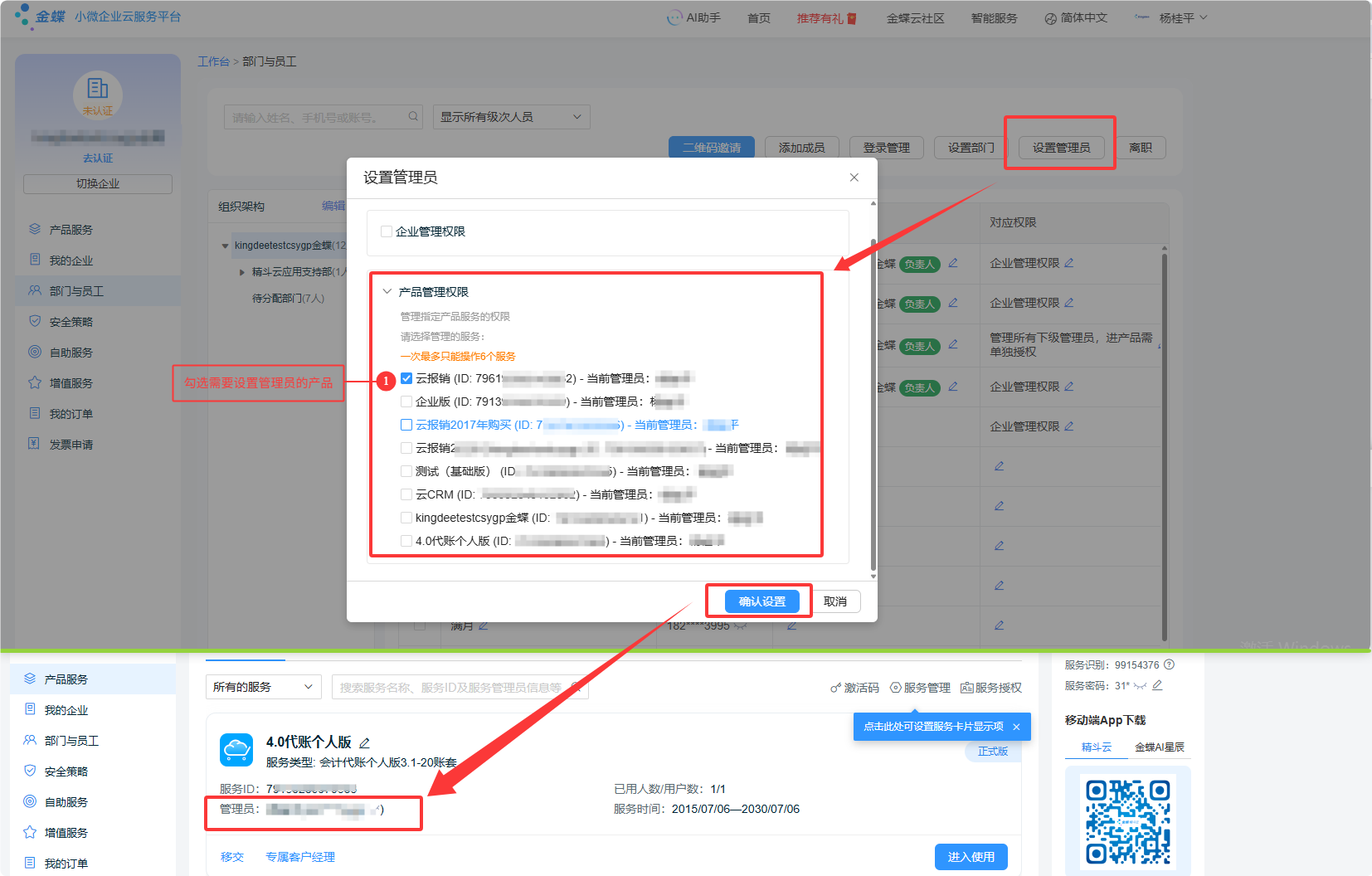Cancel the admin settings dialog
This screenshot has width=1372, height=876.
tap(835, 601)
